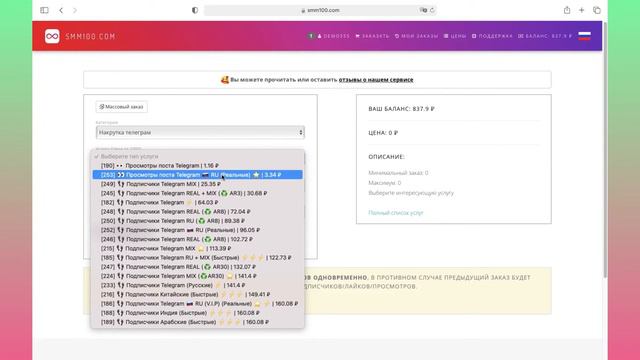Click the Выберите интересующую услугу text
This screenshot has height=360, width=640.
click(x=411, y=193)
